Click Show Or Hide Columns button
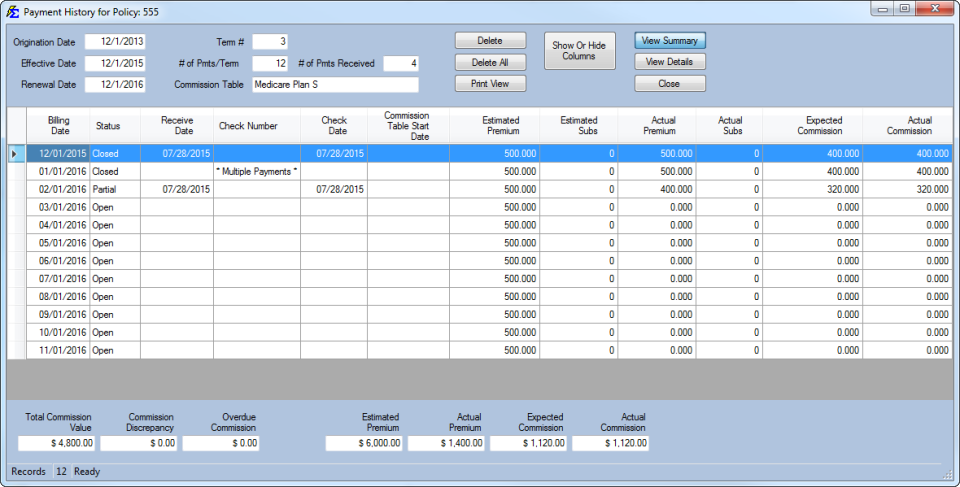Viewport: 960px width, 487px height. 579,52
